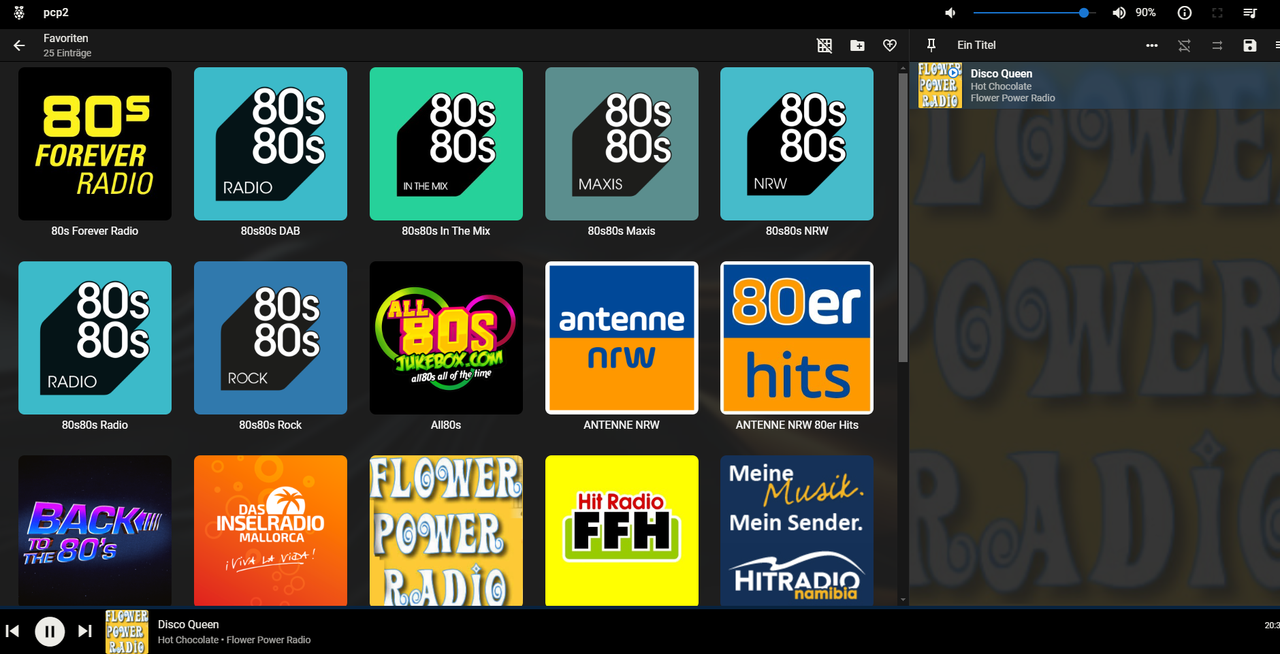The height and width of the screenshot is (654, 1280).
Task: Save the current play queue
Action: point(1249,45)
